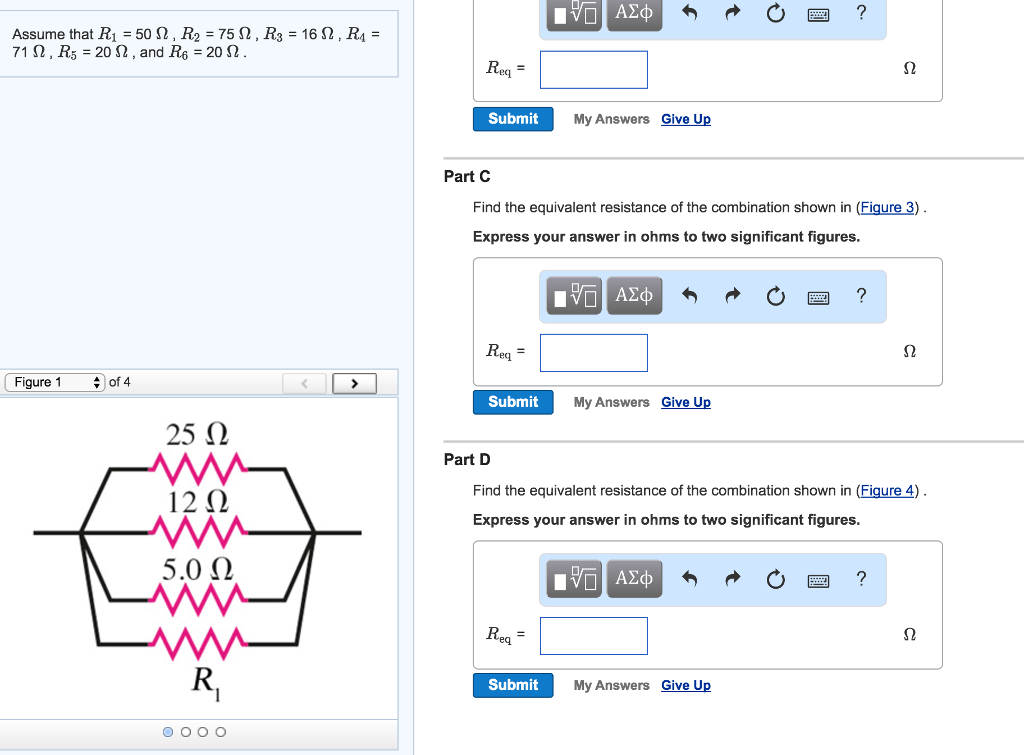This screenshot has height=755, width=1024.
Task: Click the Req input field in Part C
Action: click(593, 352)
